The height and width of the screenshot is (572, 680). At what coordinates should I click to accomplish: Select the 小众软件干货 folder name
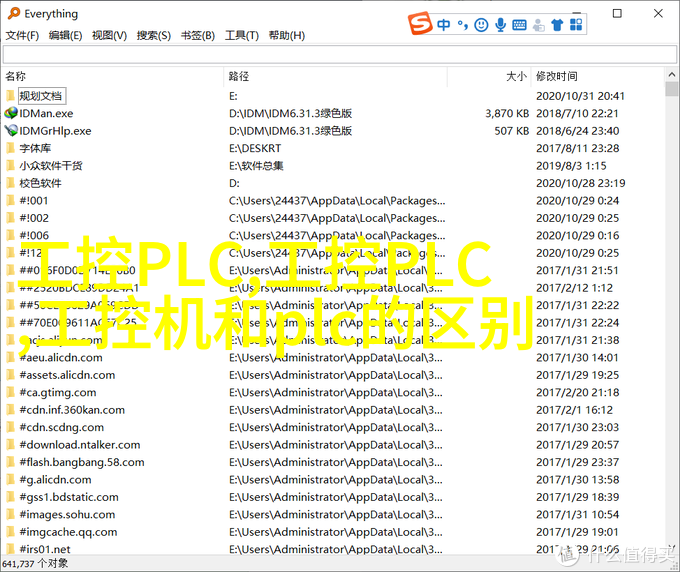pos(51,166)
